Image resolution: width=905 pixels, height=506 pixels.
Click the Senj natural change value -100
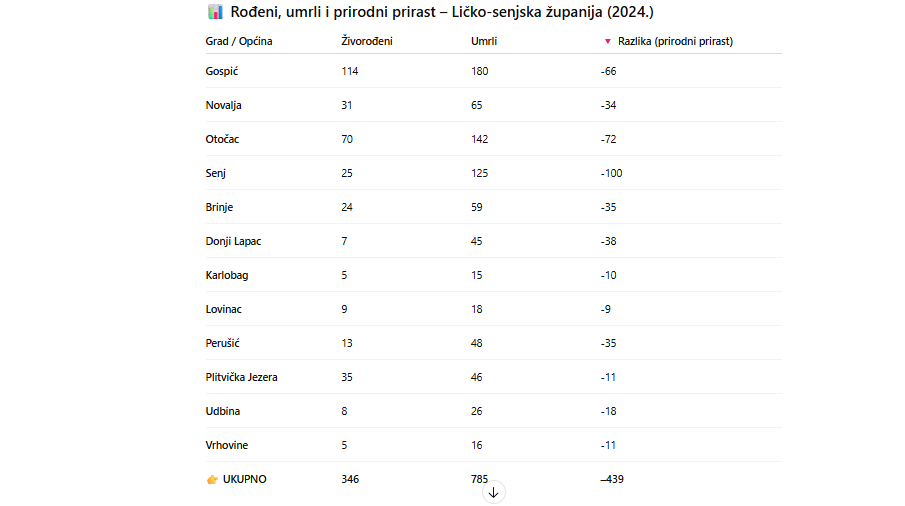pyautogui.click(x=611, y=173)
